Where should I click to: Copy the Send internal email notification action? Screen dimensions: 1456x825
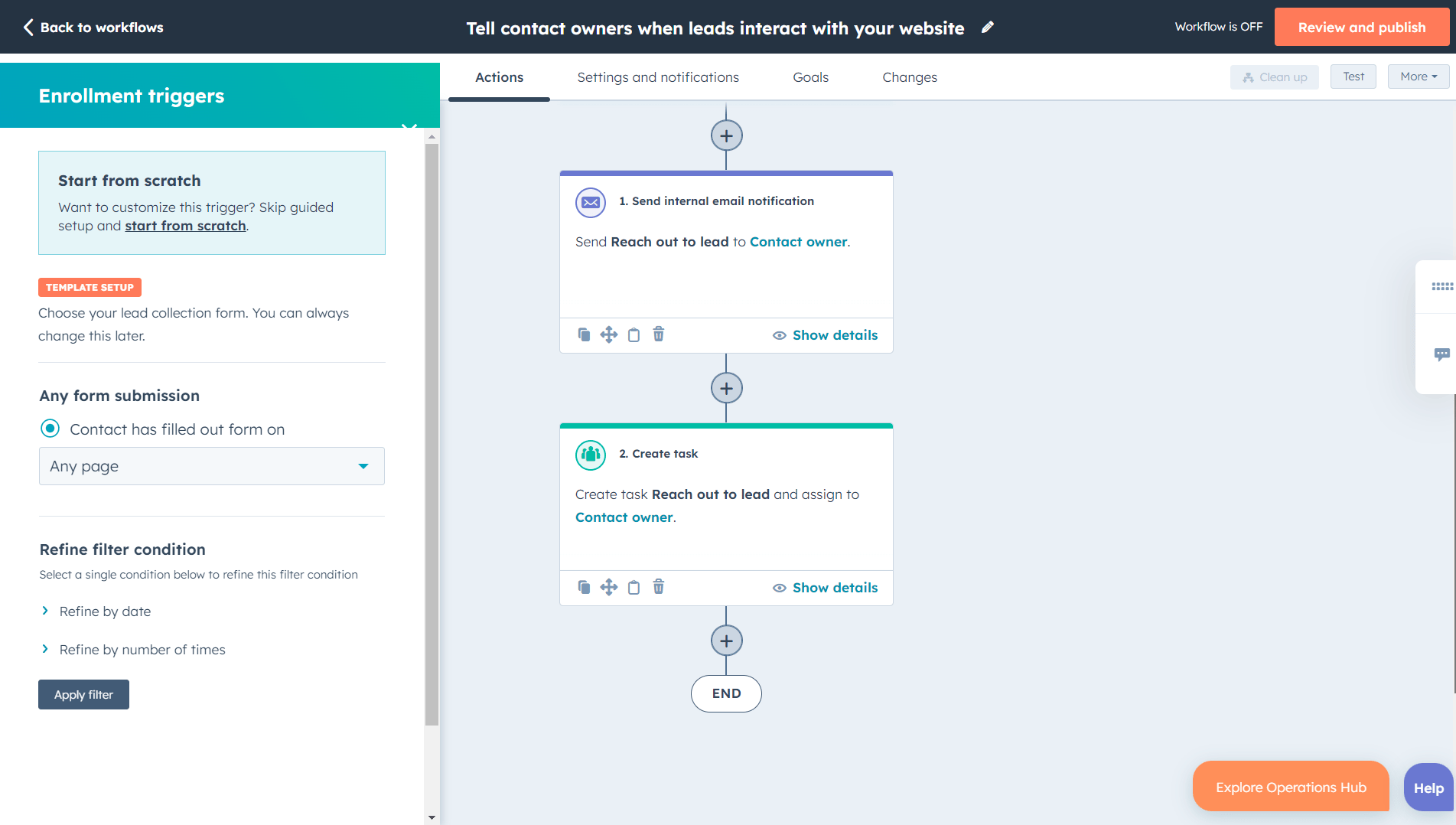click(x=585, y=334)
